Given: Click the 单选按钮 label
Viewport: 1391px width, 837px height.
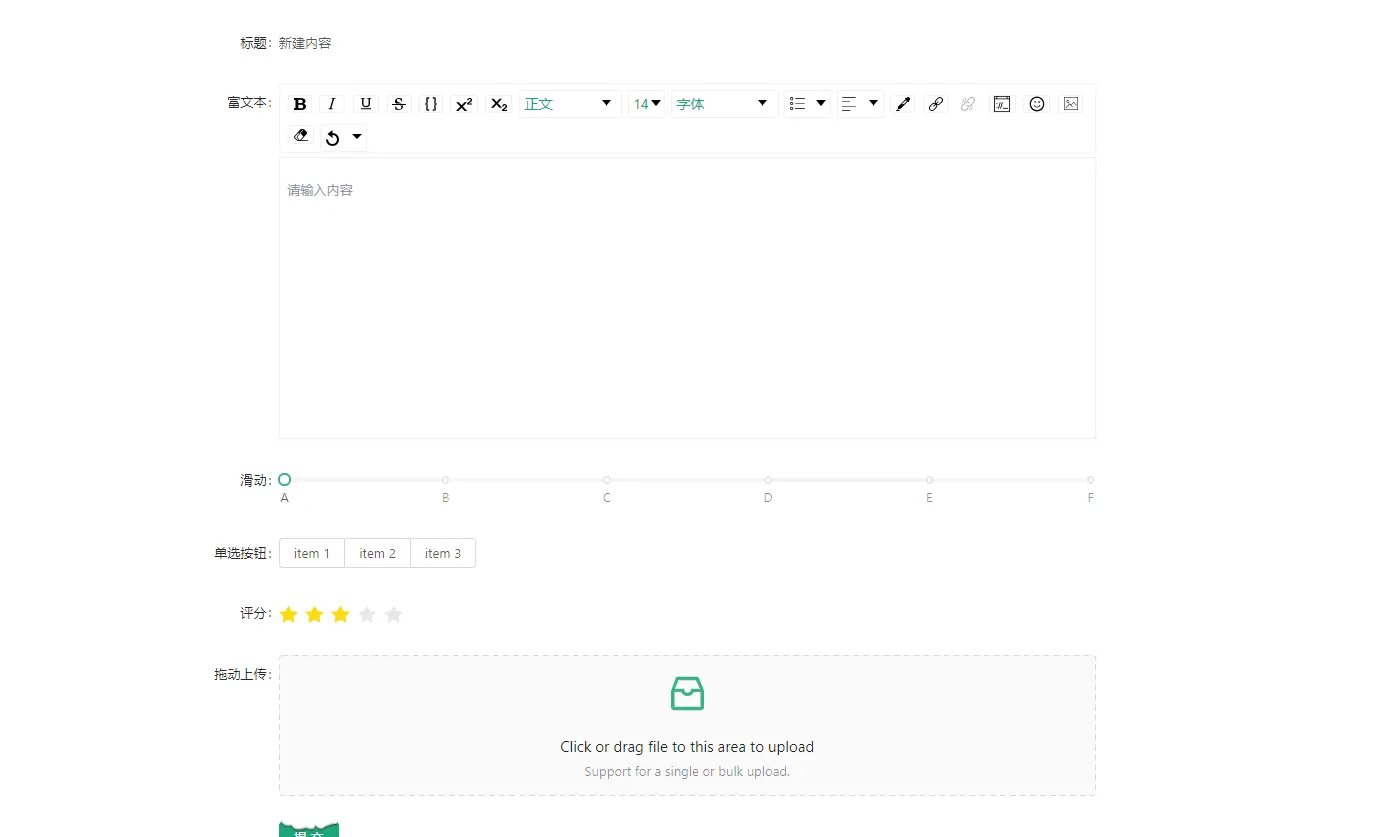Looking at the screenshot, I should 242,553.
